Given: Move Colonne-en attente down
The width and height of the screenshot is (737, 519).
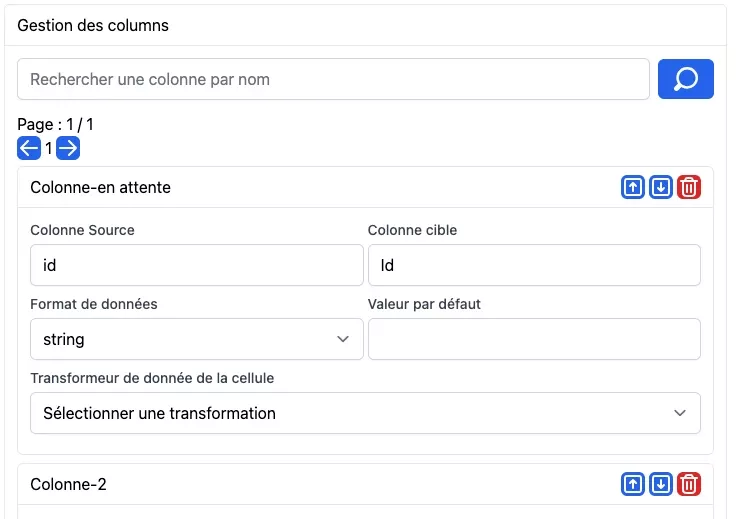Looking at the screenshot, I should tap(660, 187).
